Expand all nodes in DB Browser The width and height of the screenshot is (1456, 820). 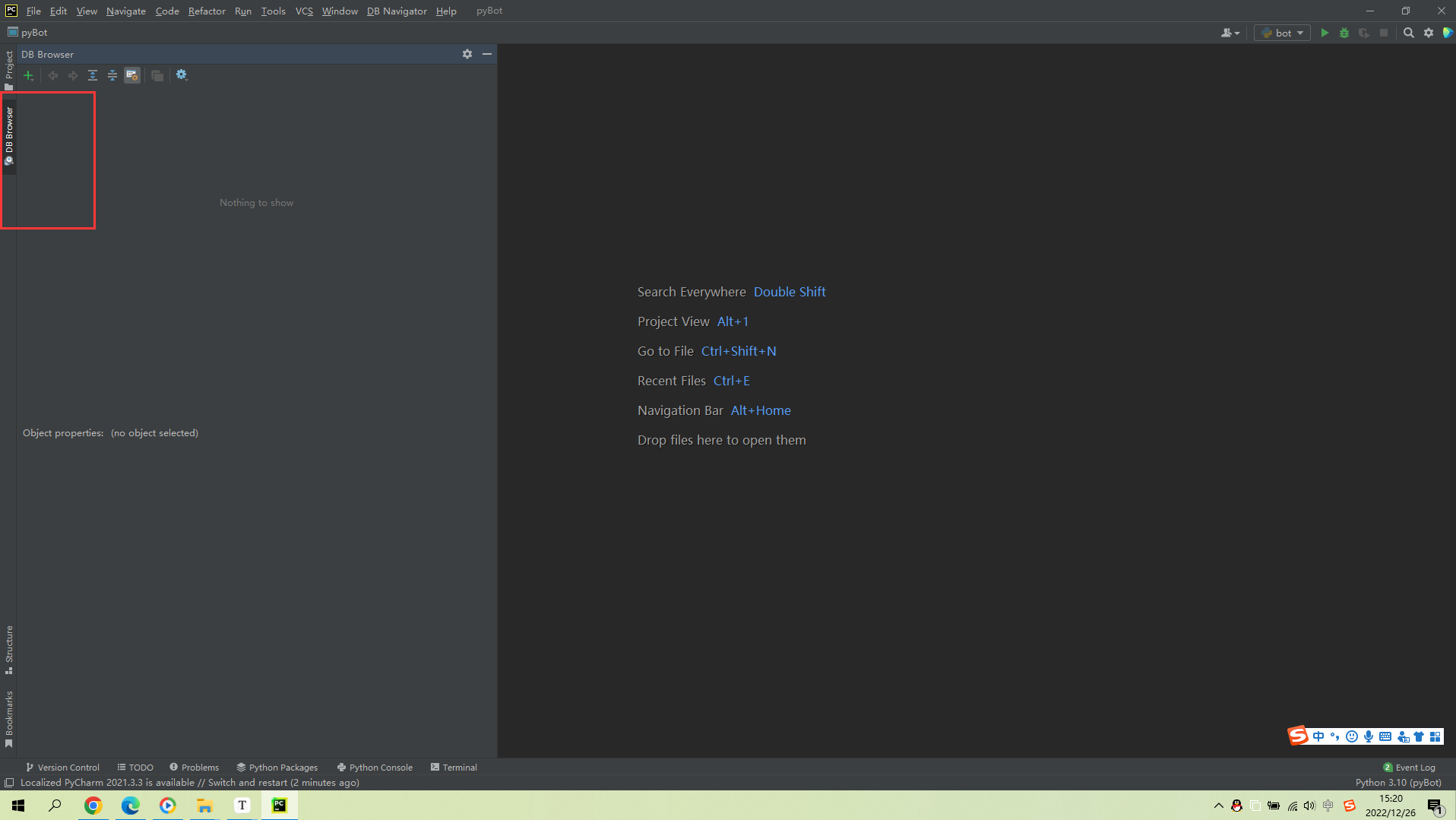tap(93, 75)
